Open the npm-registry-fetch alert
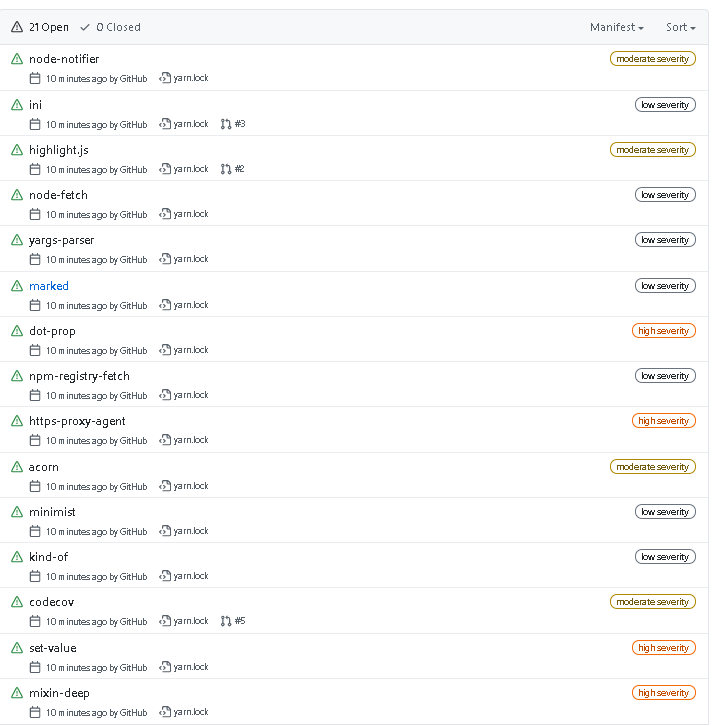Viewport: 725px width, 726px height. 79,376
